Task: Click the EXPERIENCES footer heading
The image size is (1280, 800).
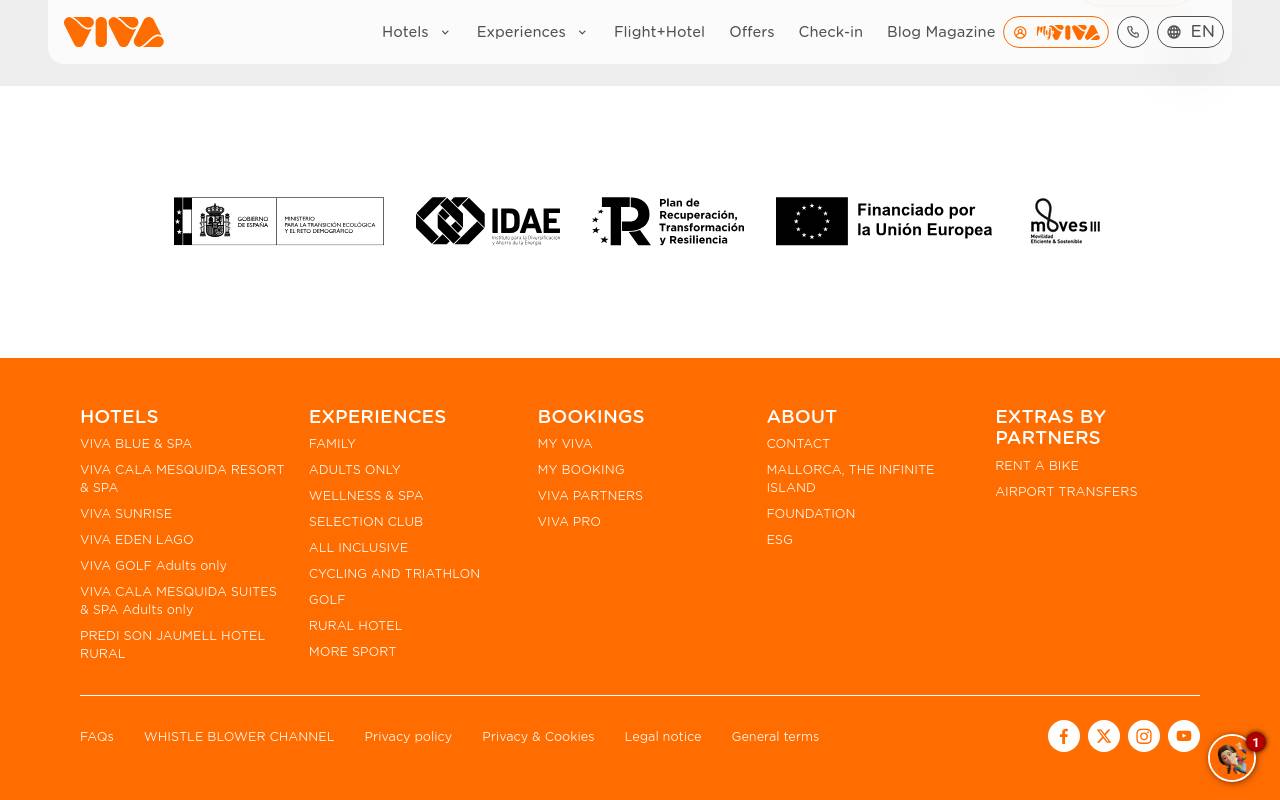Action: pyautogui.click(x=377, y=417)
